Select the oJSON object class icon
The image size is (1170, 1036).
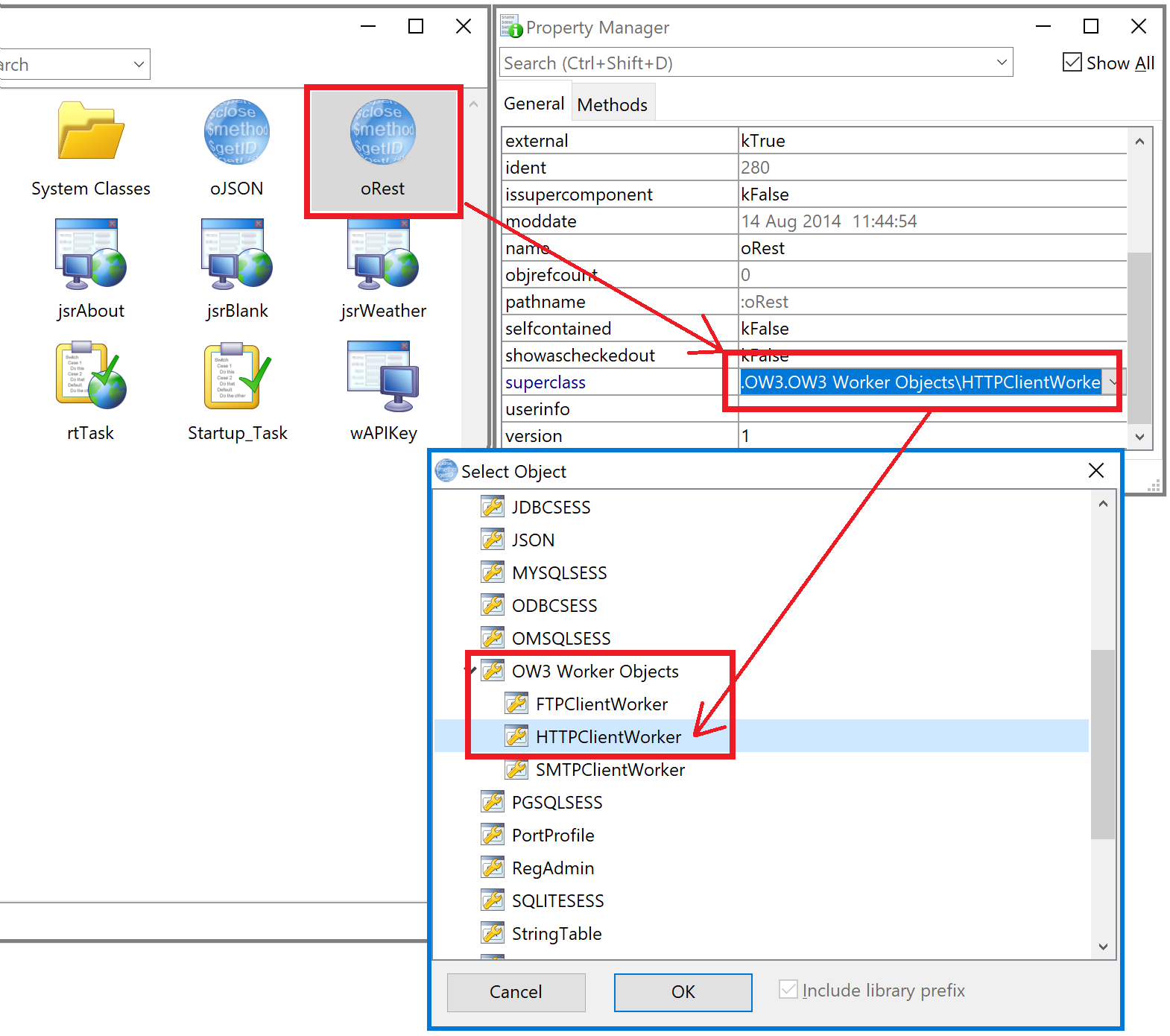236,133
